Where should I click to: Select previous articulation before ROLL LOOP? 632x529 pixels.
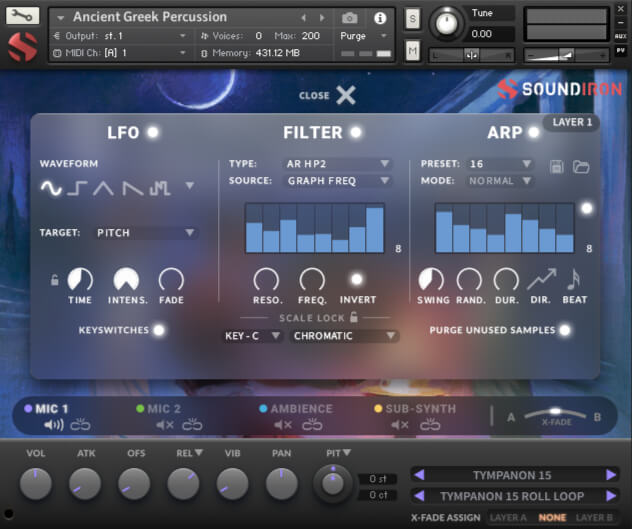(419, 495)
